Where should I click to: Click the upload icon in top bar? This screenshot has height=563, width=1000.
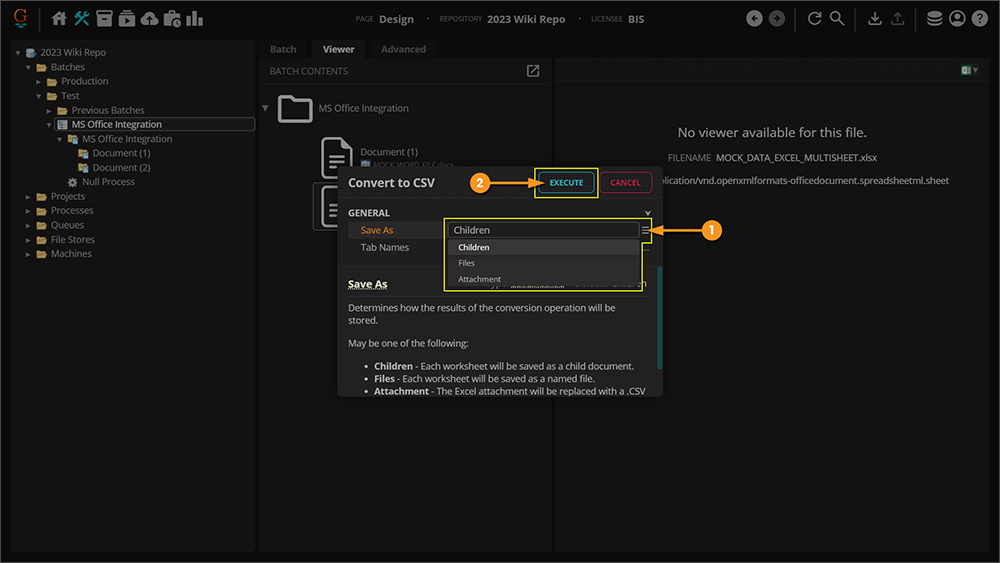click(897, 18)
